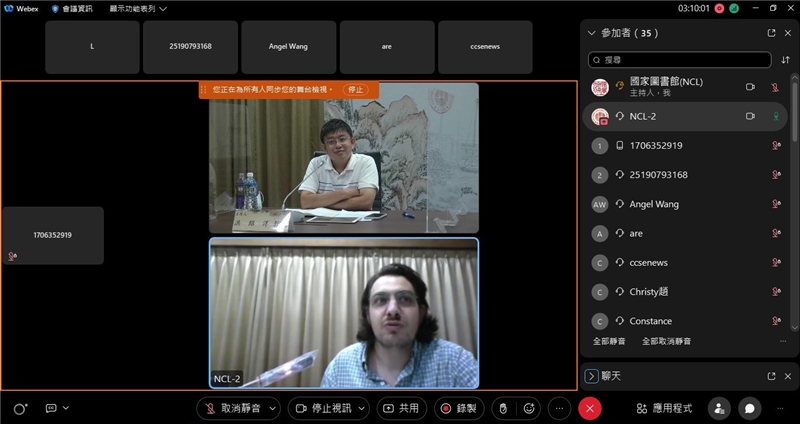Sort the participant list
The width and height of the screenshot is (800, 424).
(x=785, y=60)
